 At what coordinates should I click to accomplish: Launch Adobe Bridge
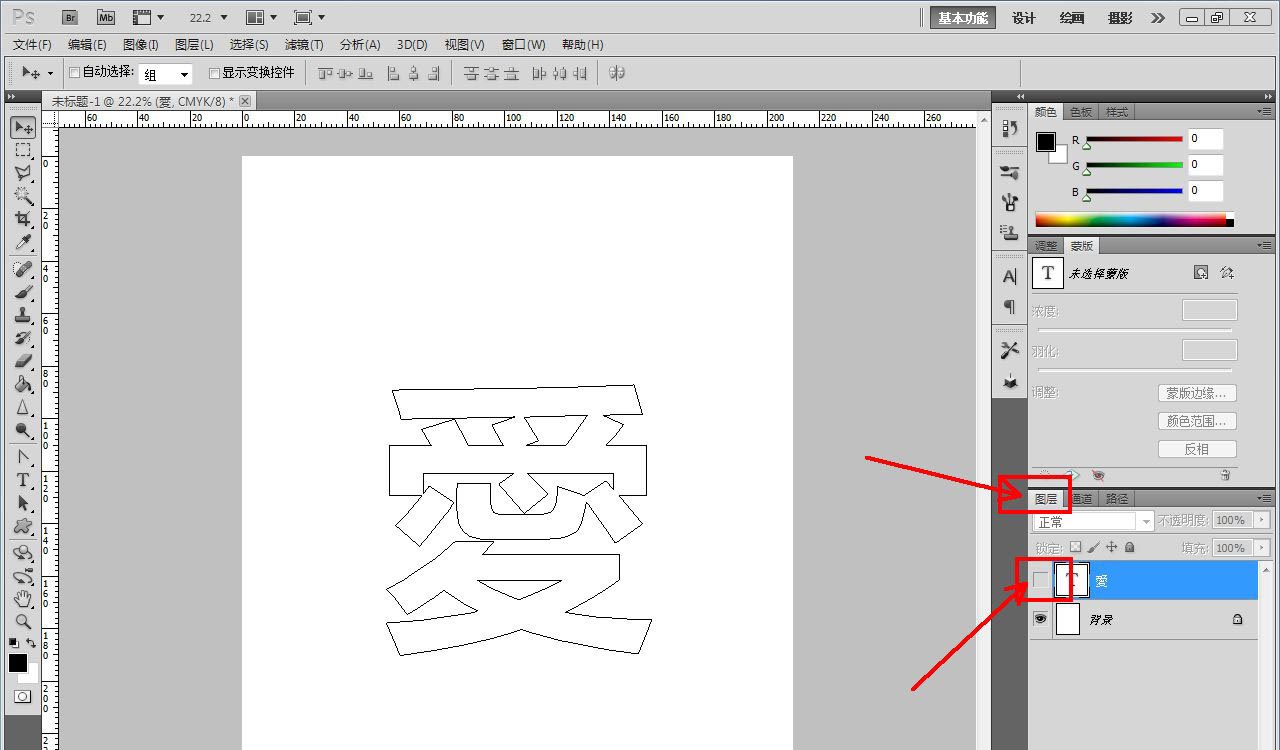coord(69,18)
